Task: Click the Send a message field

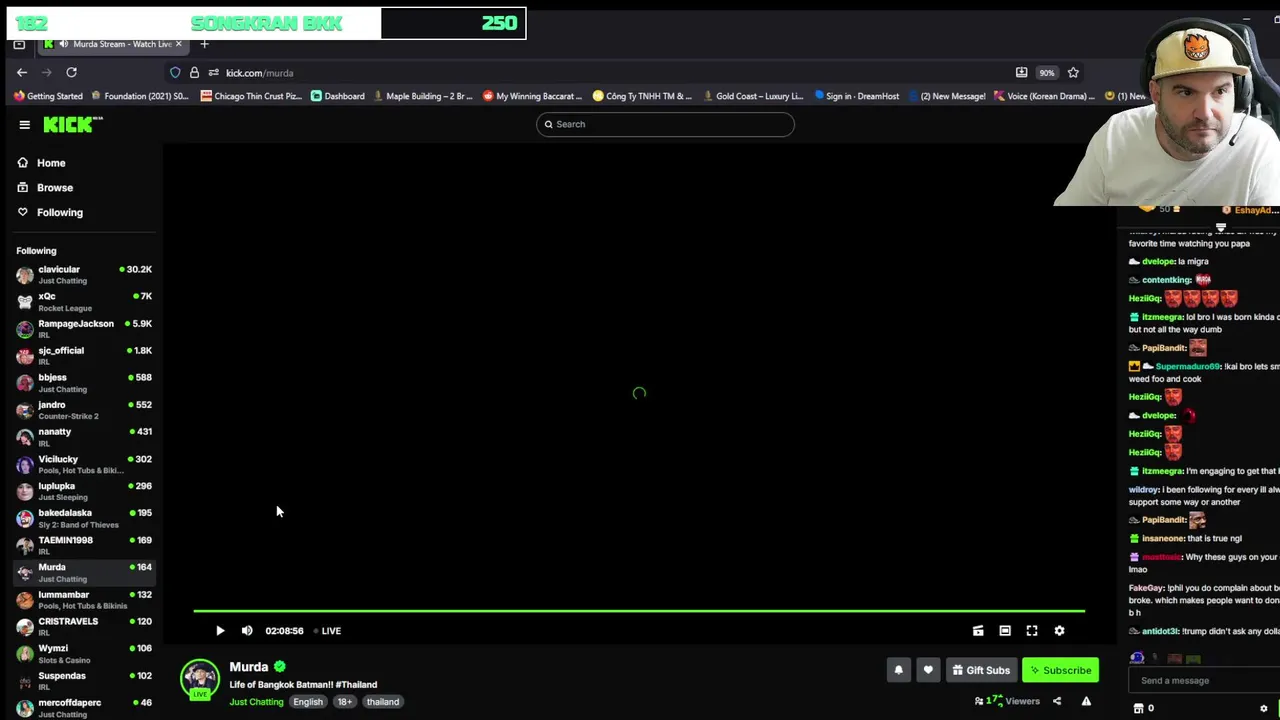Action: 1205,681
